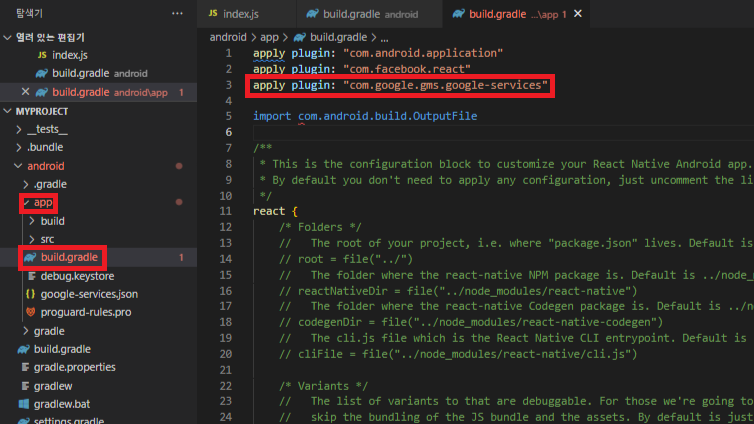Click the android breadcrumb segment
The width and height of the screenshot is (754, 424).
click(x=228, y=37)
